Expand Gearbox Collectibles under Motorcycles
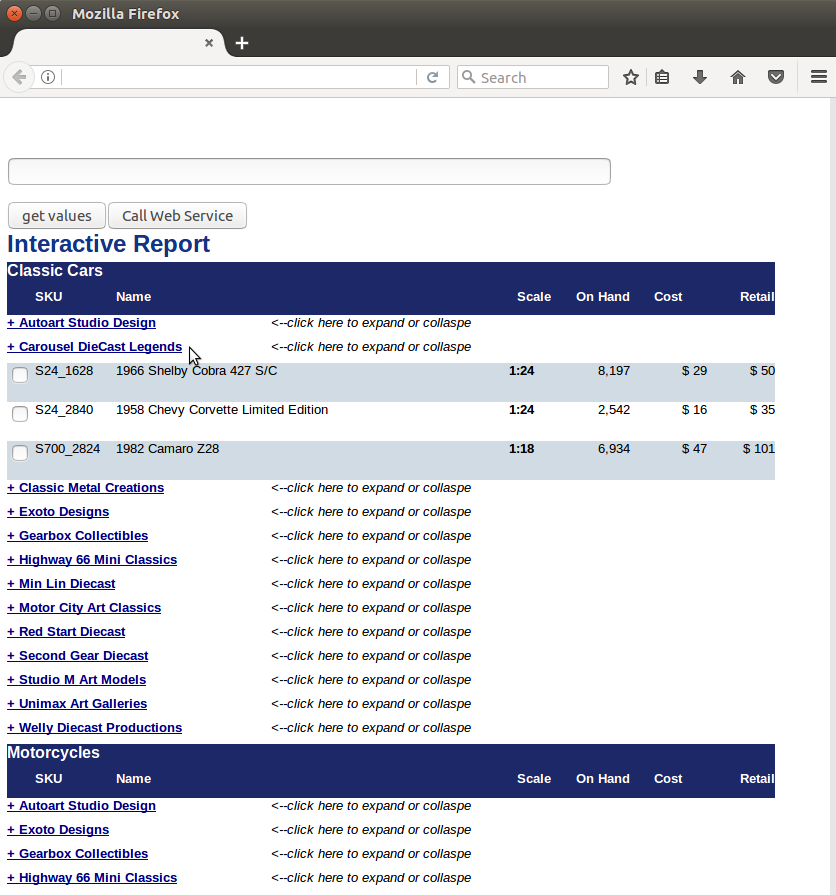This screenshot has width=836, height=895. 78,853
